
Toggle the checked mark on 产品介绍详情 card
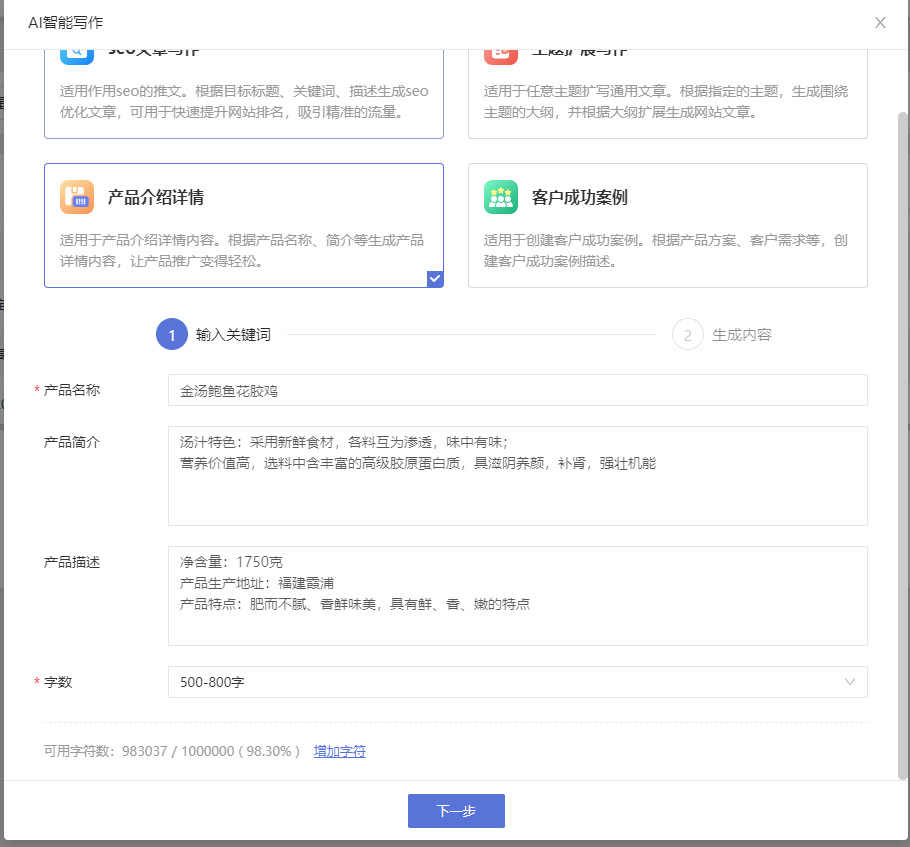click(434, 279)
